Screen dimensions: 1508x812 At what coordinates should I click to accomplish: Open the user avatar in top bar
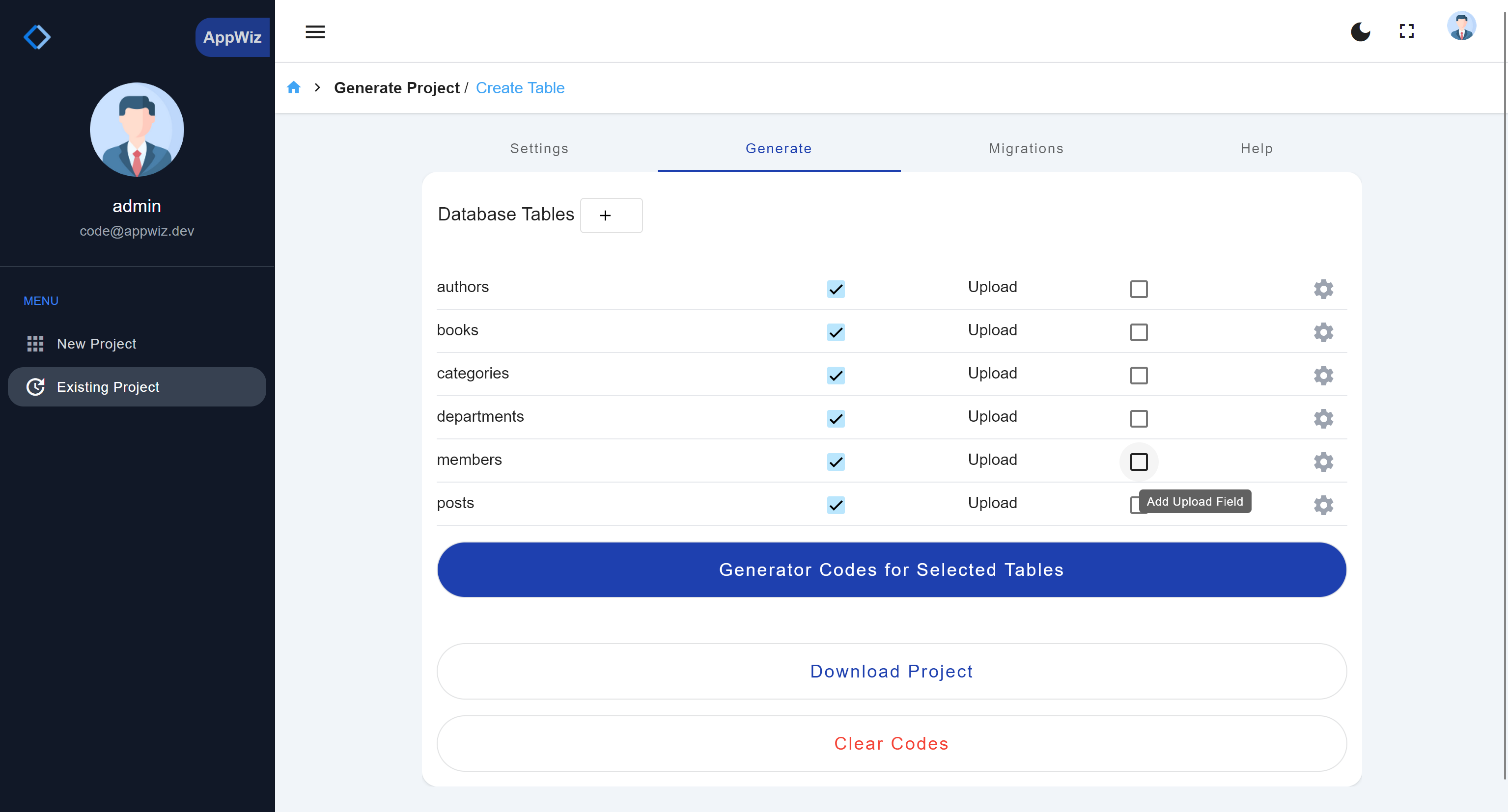(x=1461, y=27)
